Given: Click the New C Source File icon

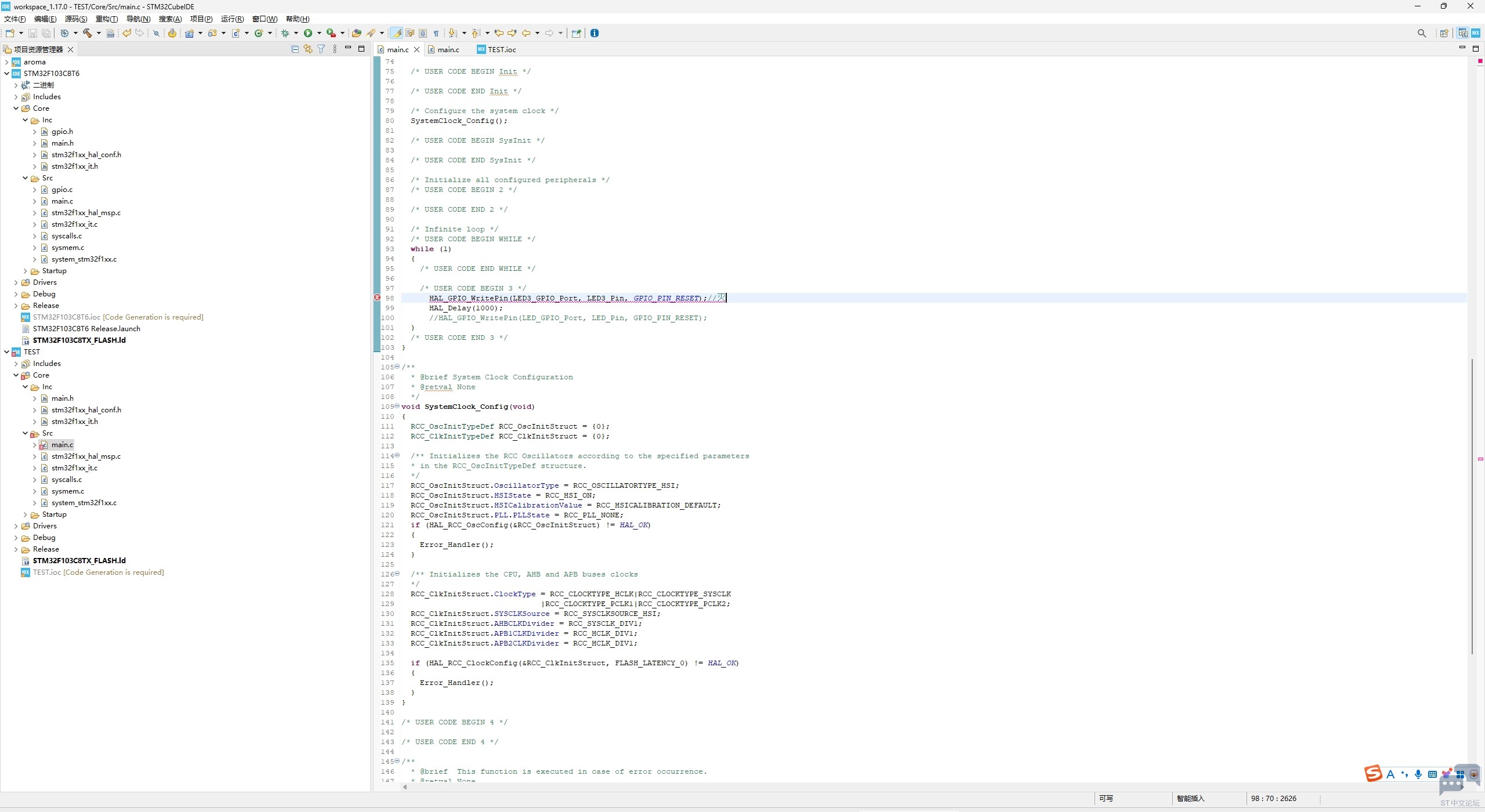Looking at the screenshot, I should click(x=236, y=33).
